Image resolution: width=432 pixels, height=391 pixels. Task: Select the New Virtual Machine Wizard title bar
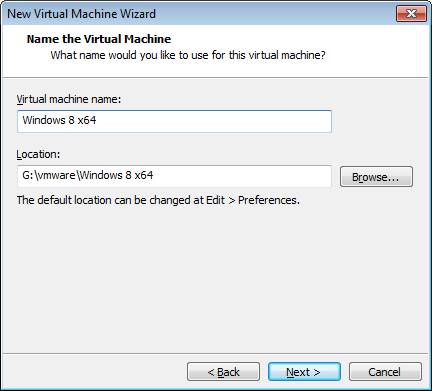pyautogui.click(x=200, y=14)
